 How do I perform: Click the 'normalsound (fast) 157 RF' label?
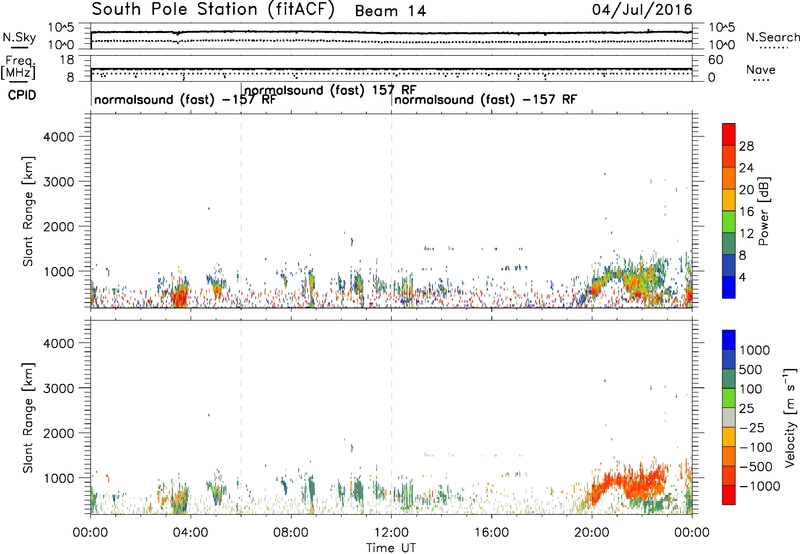pos(330,90)
